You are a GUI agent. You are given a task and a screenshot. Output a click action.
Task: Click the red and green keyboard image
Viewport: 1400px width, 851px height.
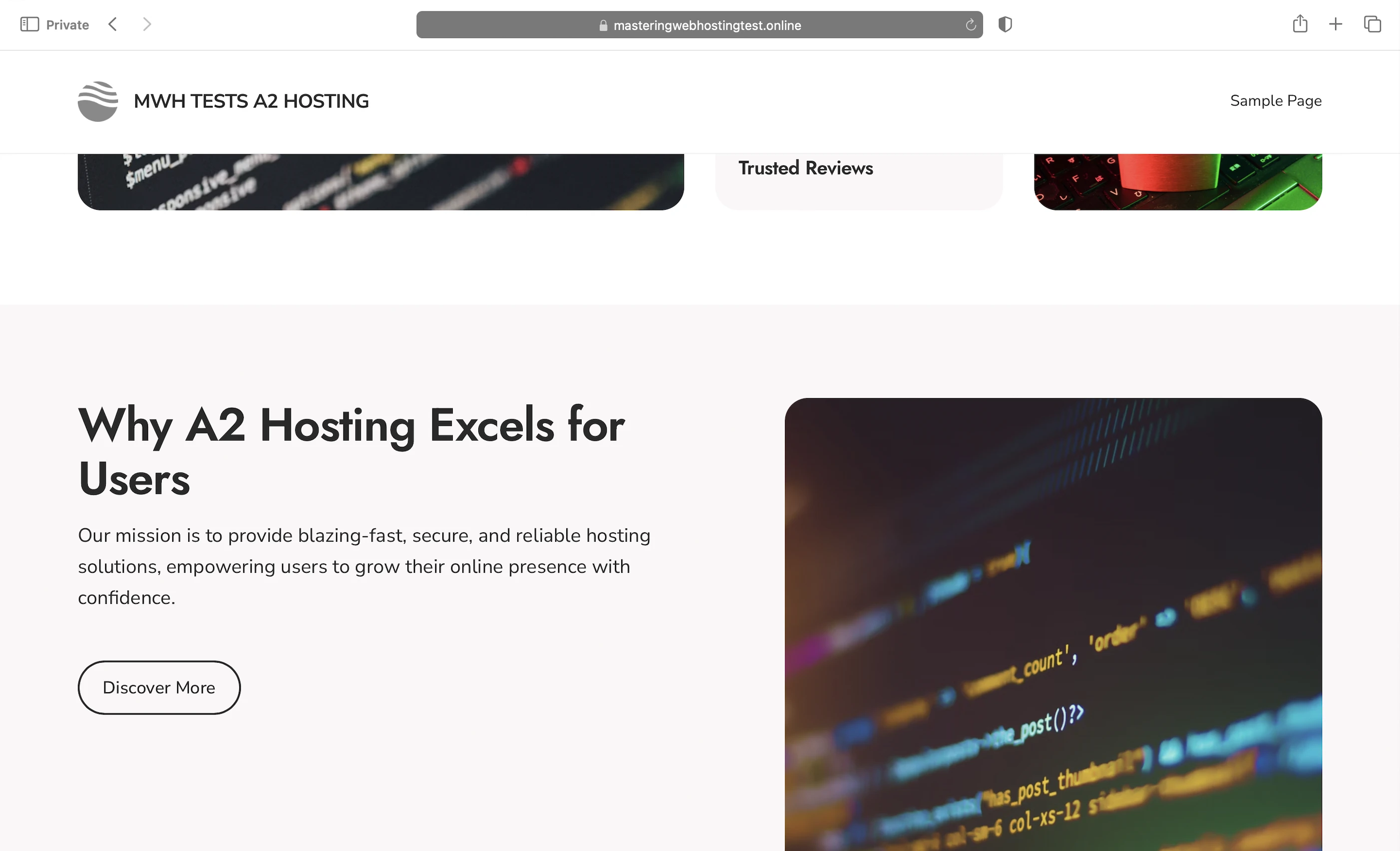tap(1177, 182)
